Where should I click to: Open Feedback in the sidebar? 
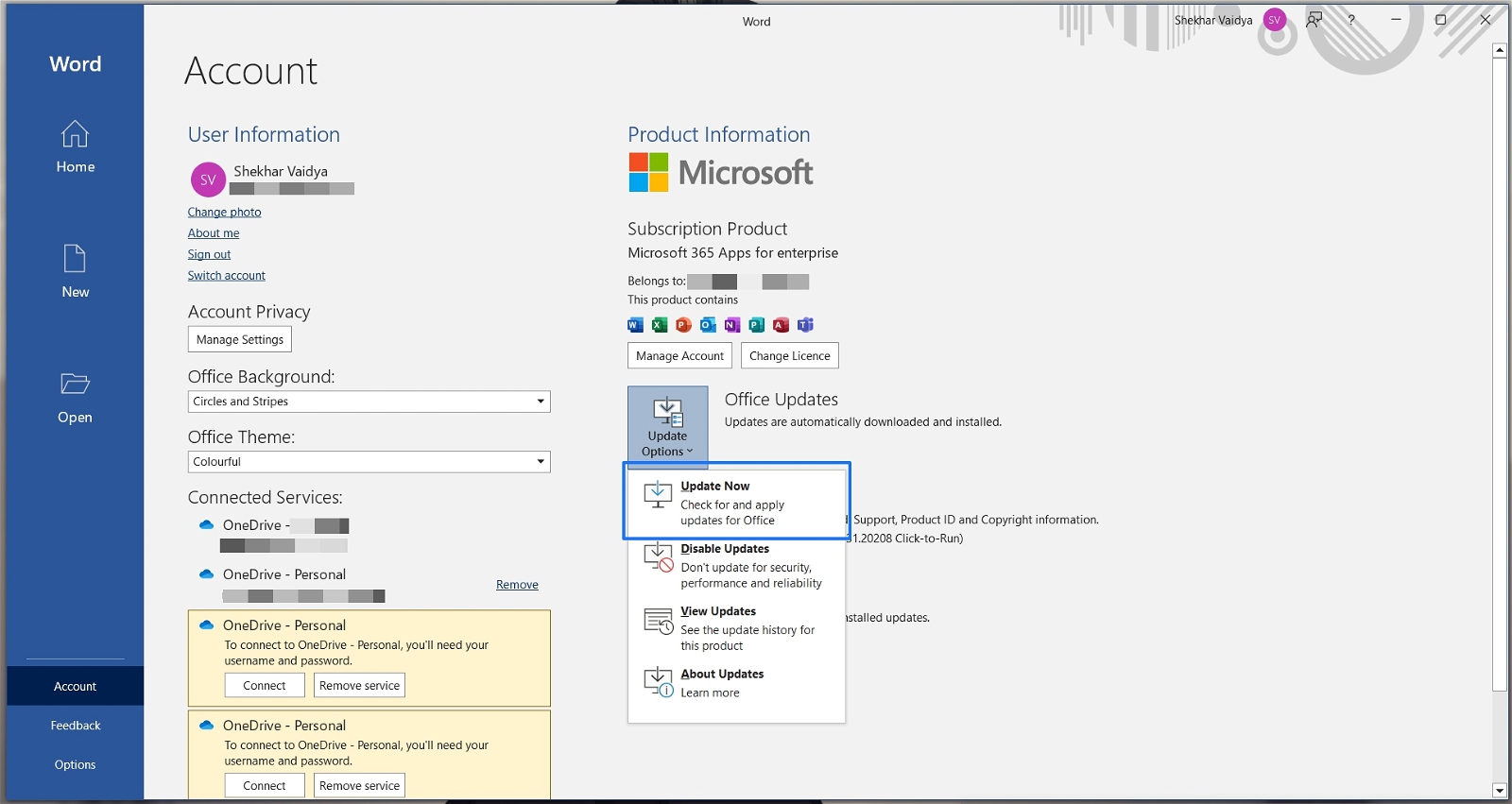75,726
